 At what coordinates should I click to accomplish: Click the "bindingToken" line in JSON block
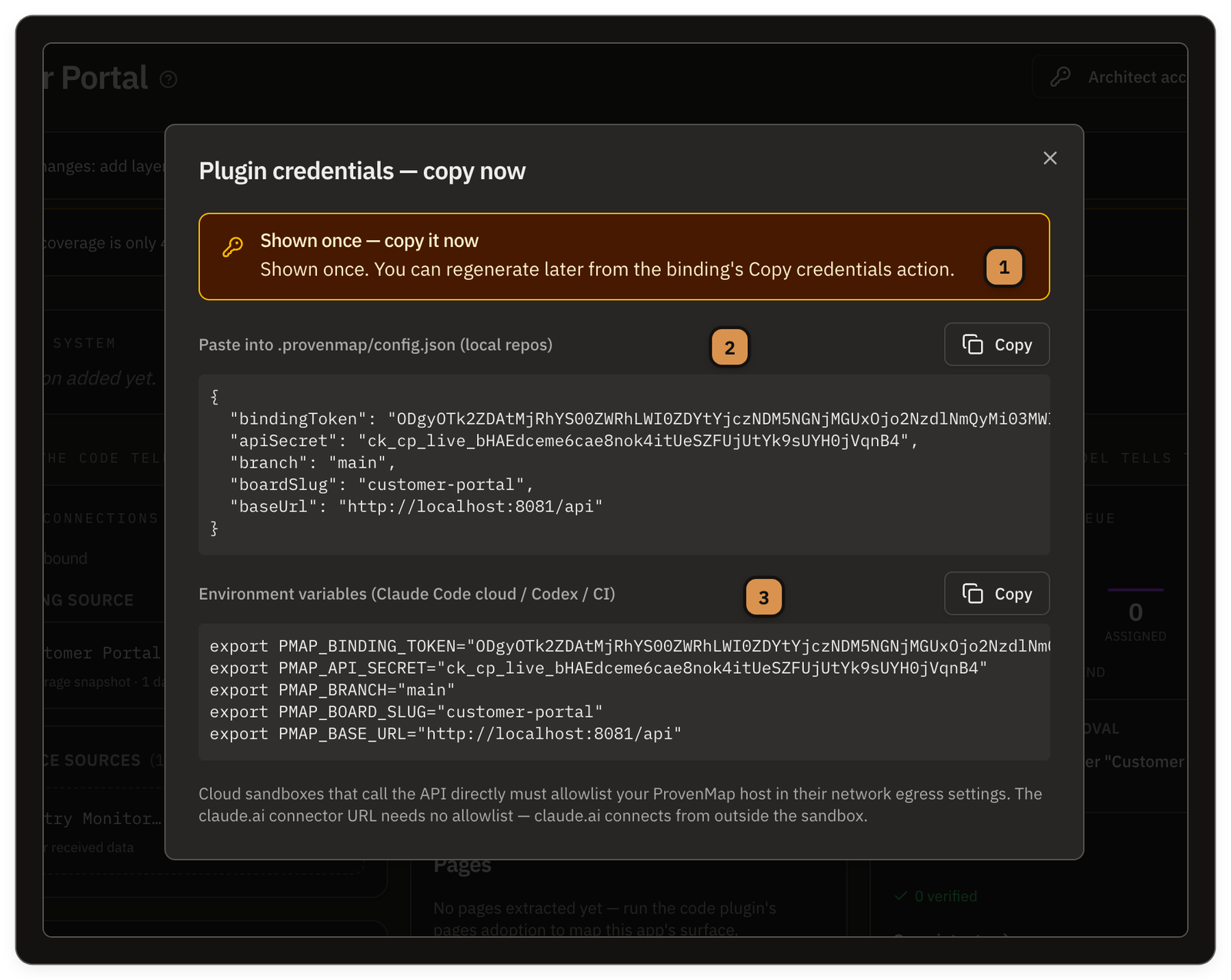pos(640,419)
